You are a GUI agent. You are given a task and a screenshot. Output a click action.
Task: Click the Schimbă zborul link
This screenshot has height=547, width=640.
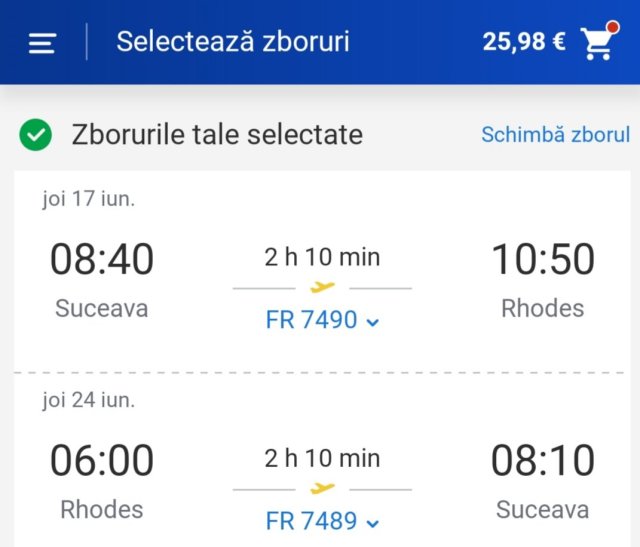point(555,134)
